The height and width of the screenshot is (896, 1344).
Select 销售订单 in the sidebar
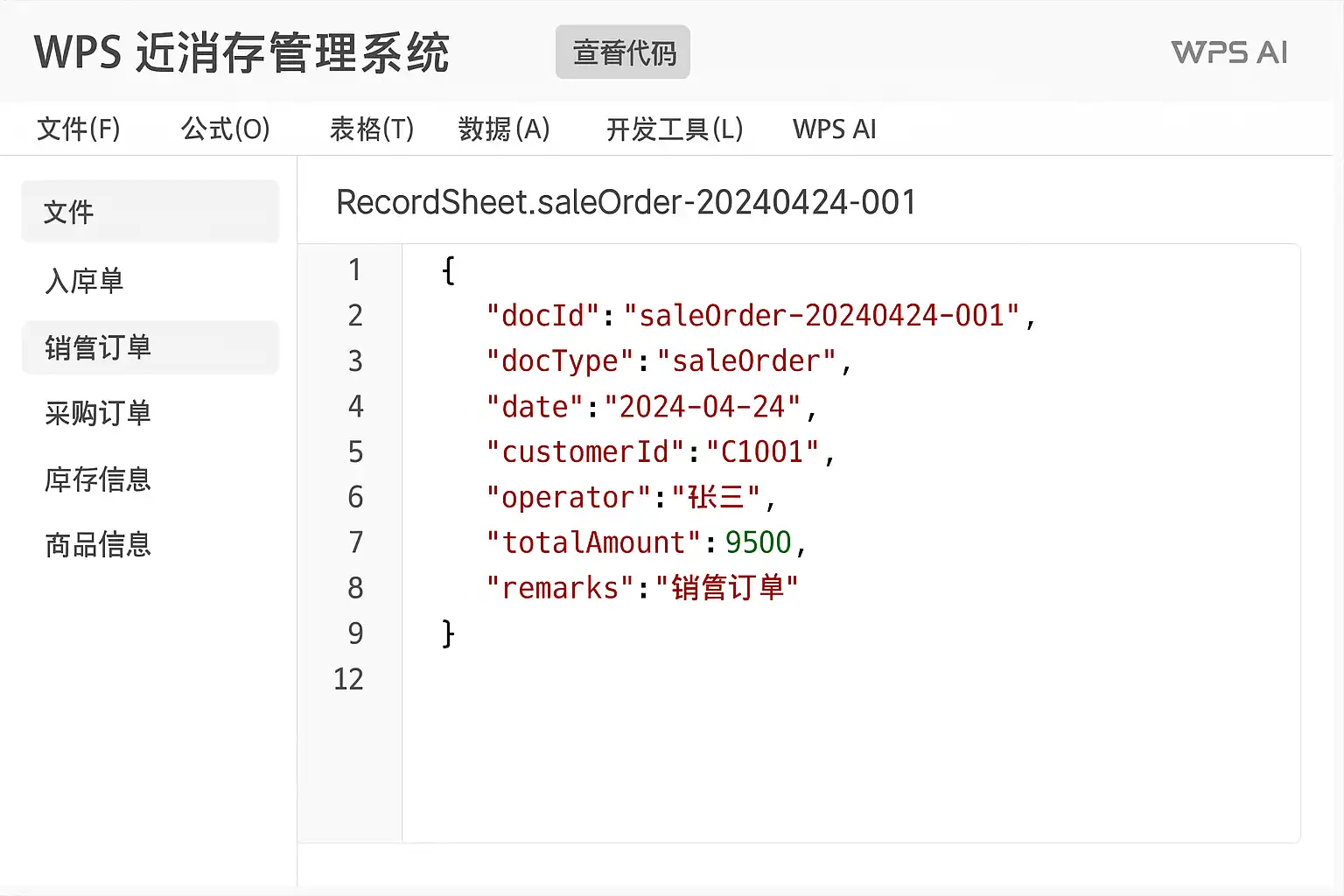[x=98, y=347]
